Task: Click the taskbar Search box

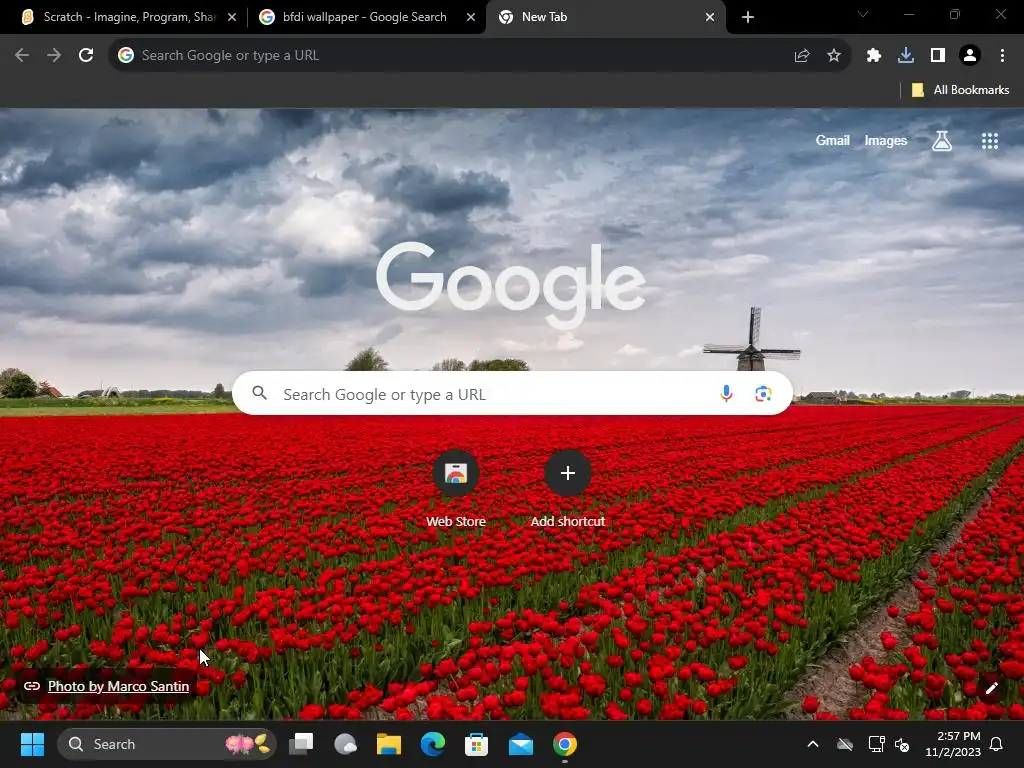Action: (167, 744)
